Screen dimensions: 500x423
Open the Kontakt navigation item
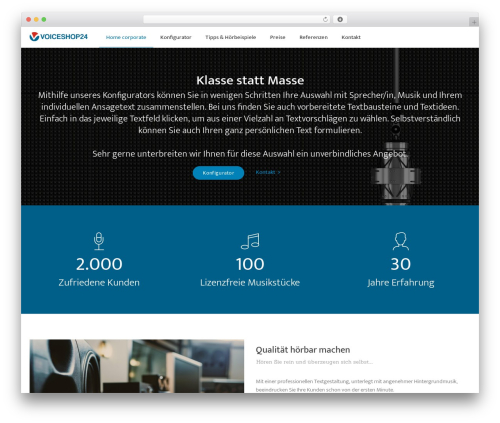[x=351, y=37]
